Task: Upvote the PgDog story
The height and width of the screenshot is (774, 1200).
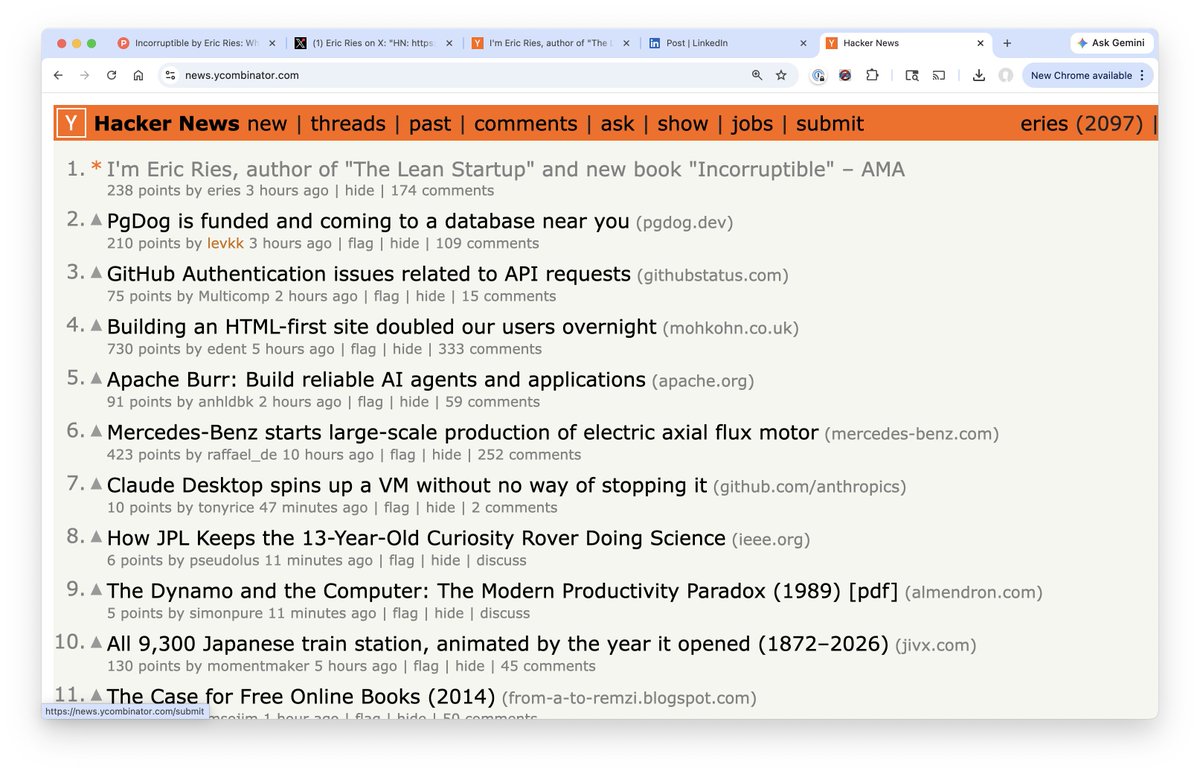Action: (x=97, y=219)
